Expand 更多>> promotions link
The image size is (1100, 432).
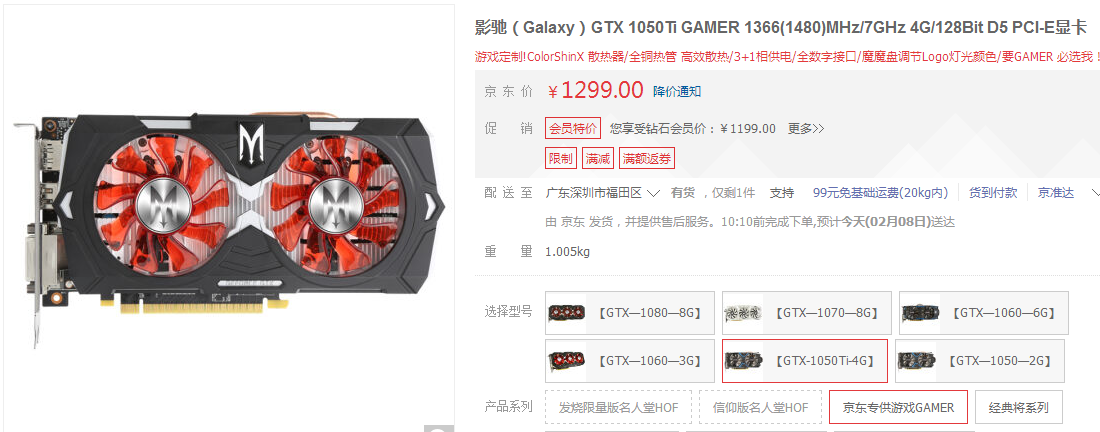(x=806, y=128)
